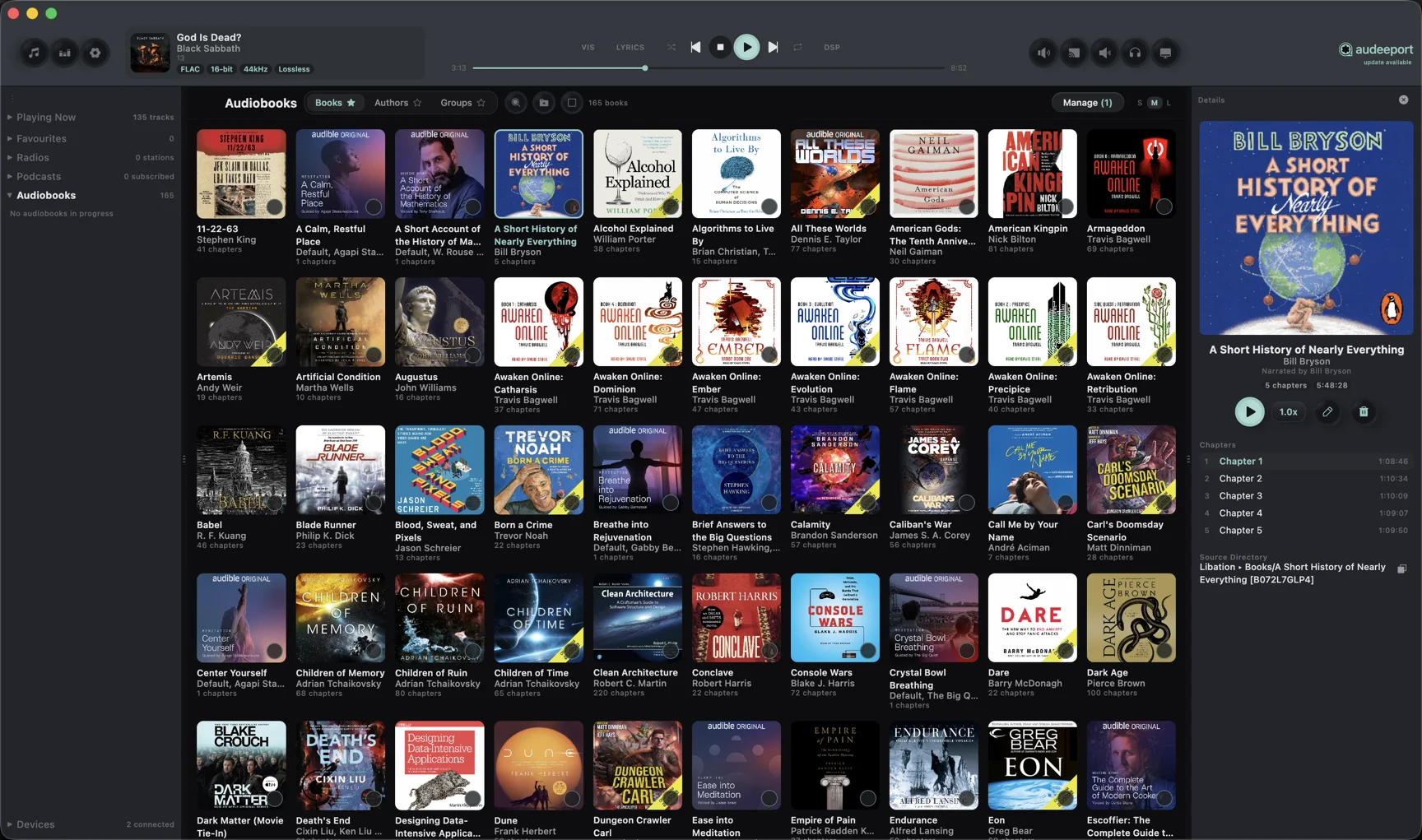This screenshot has height=840, width=1422.
Task: Expand the Playing Now sidebar section
Action: coord(10,118)
